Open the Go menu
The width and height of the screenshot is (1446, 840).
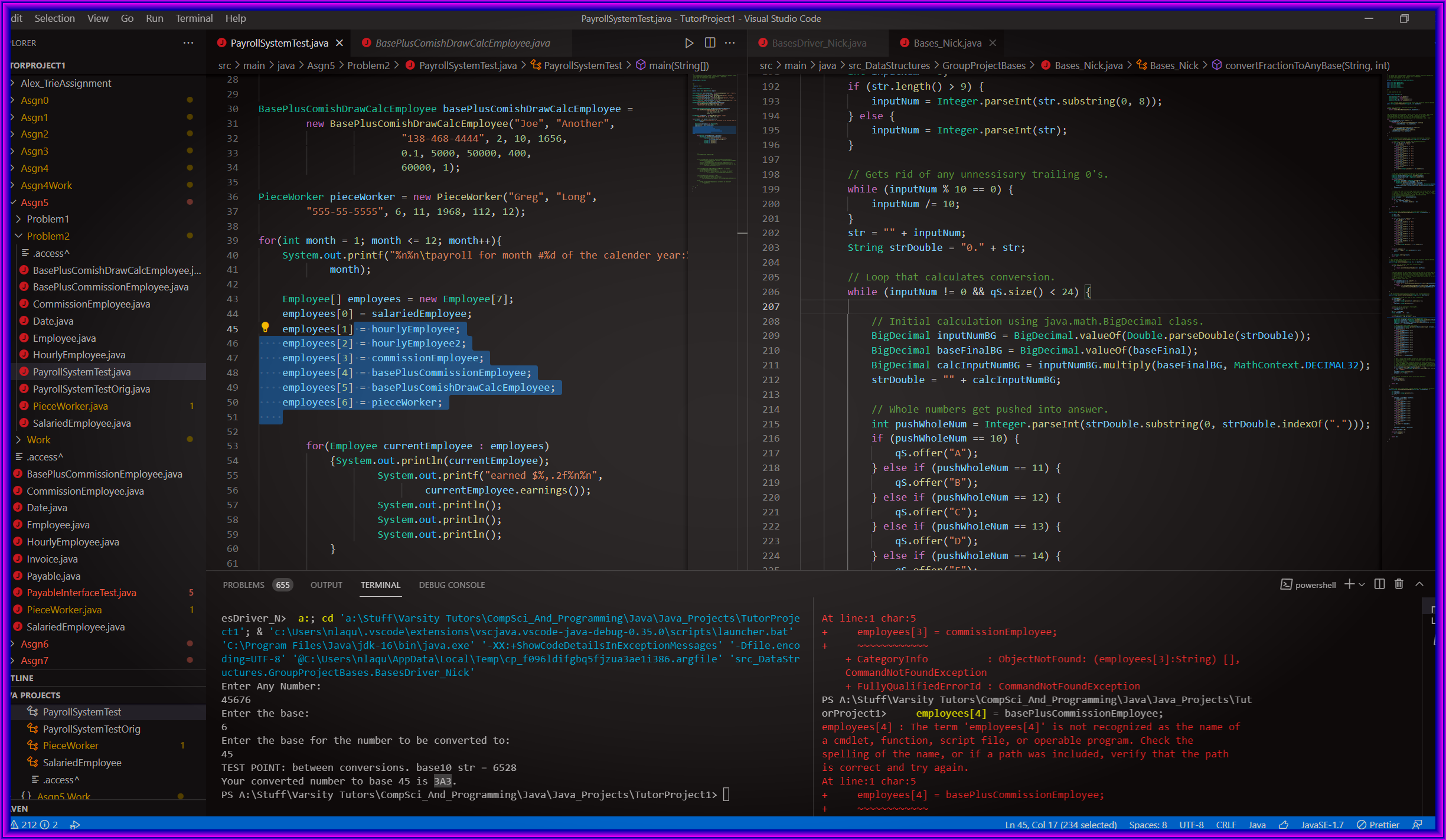(127, 18)
